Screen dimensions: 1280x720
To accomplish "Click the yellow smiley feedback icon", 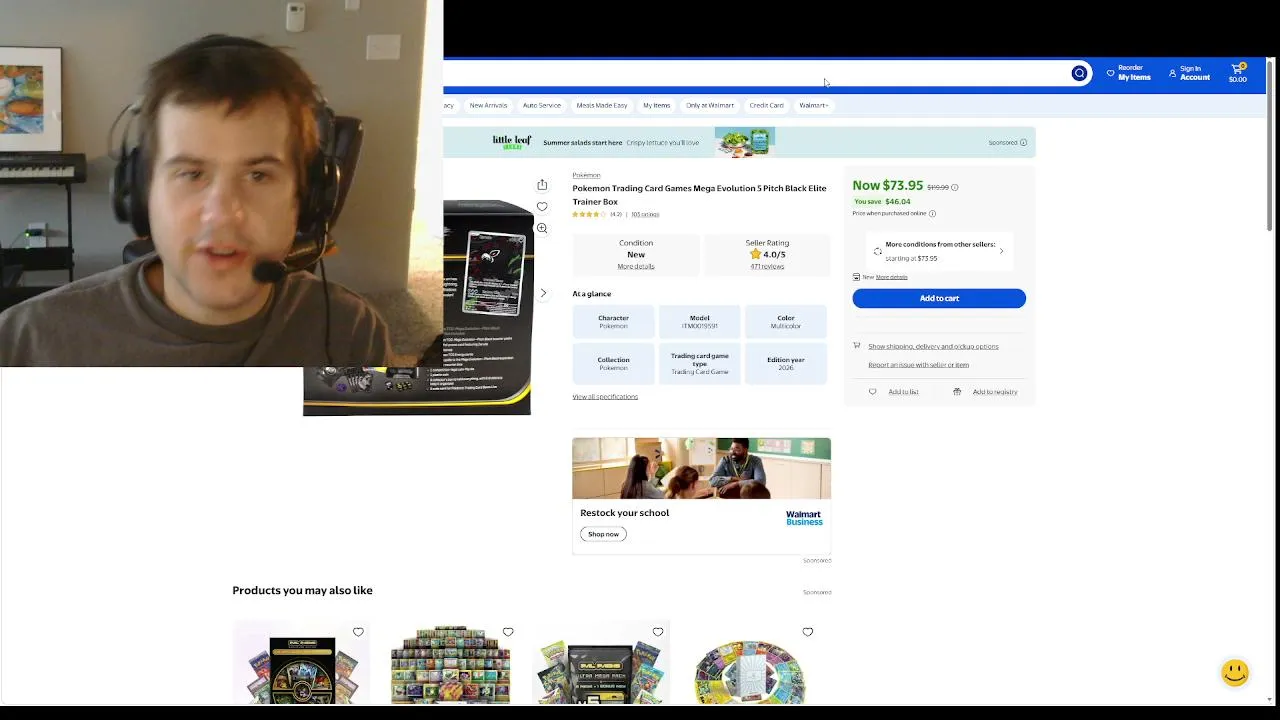I will [x=1235, y=672].
